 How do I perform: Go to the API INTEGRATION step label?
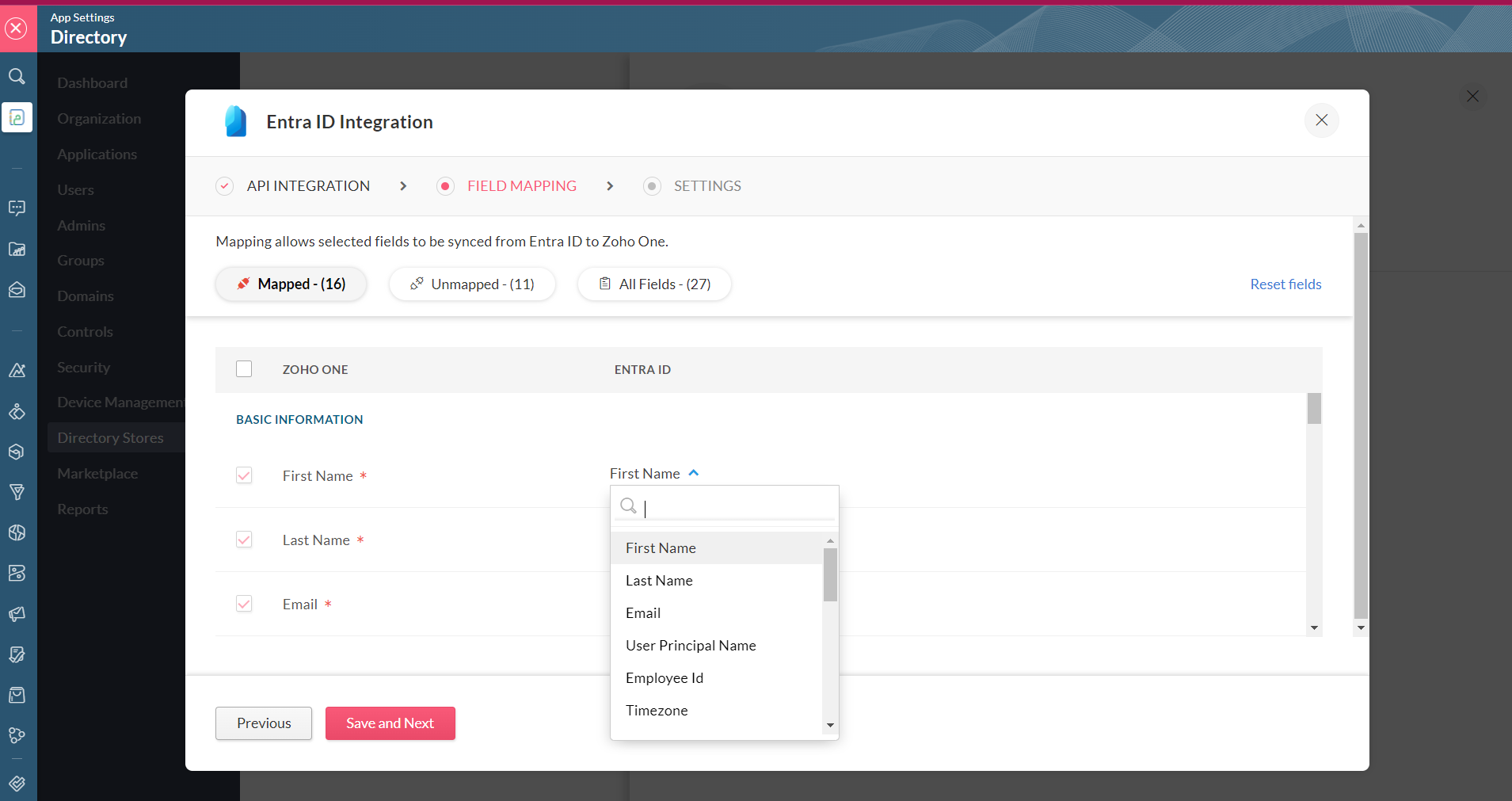[308, 186]
